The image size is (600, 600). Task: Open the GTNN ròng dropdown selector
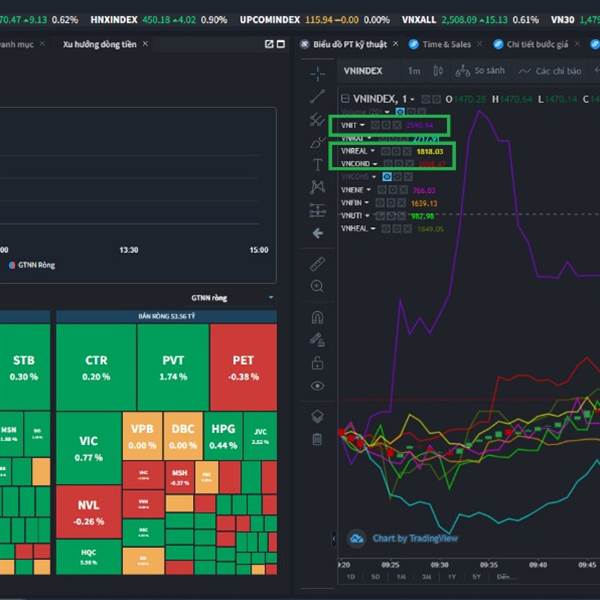232,298
